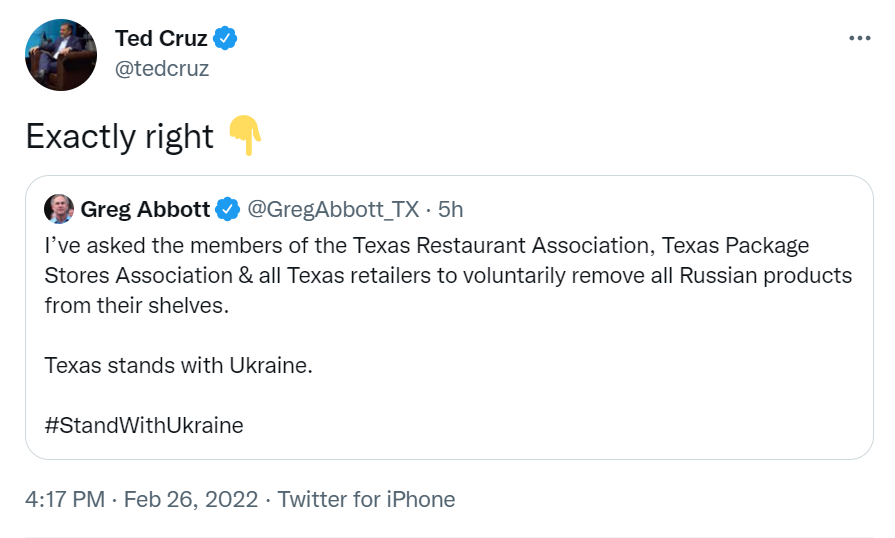The width and height of the screenshot is (895, 538).
Task: Click the 'from their shelves.' text line
Action: [x=137, y=305]
